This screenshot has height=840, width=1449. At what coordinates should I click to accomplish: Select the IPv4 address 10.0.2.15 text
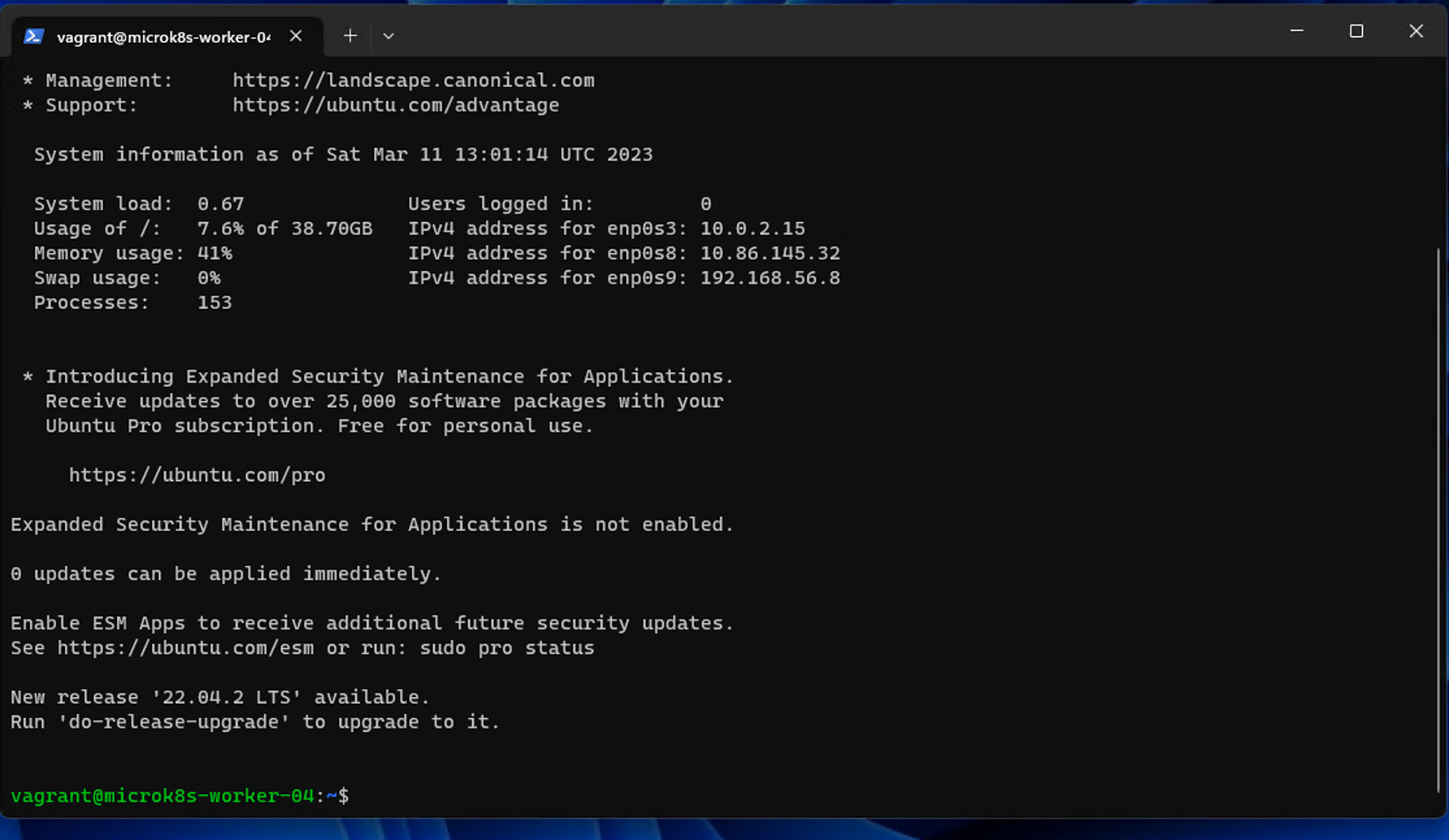(x=752, y=228)
